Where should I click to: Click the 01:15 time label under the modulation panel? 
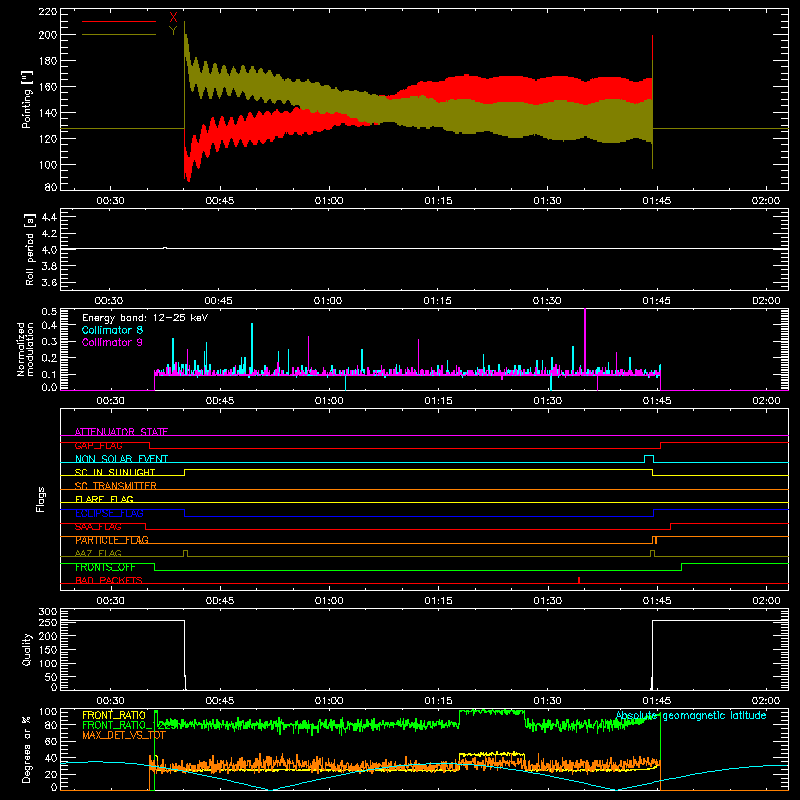click(438, 401)
